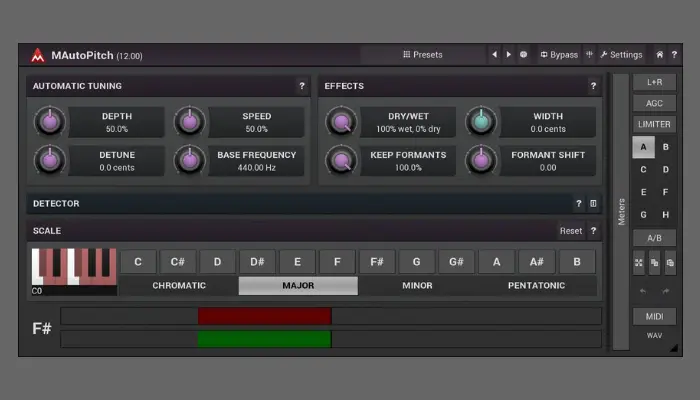This screenshot has width=700, height=400.
Task: Click the Depth knob
Action: (48, 122)
